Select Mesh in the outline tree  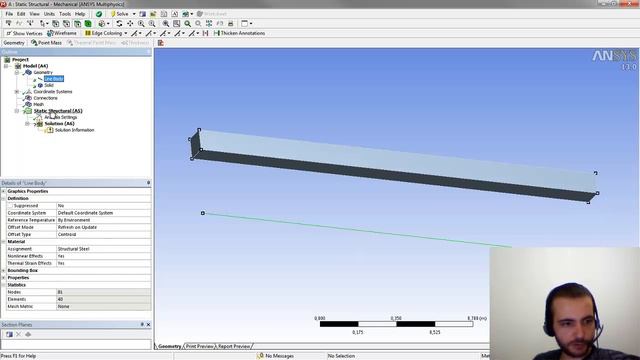(38, 104)
